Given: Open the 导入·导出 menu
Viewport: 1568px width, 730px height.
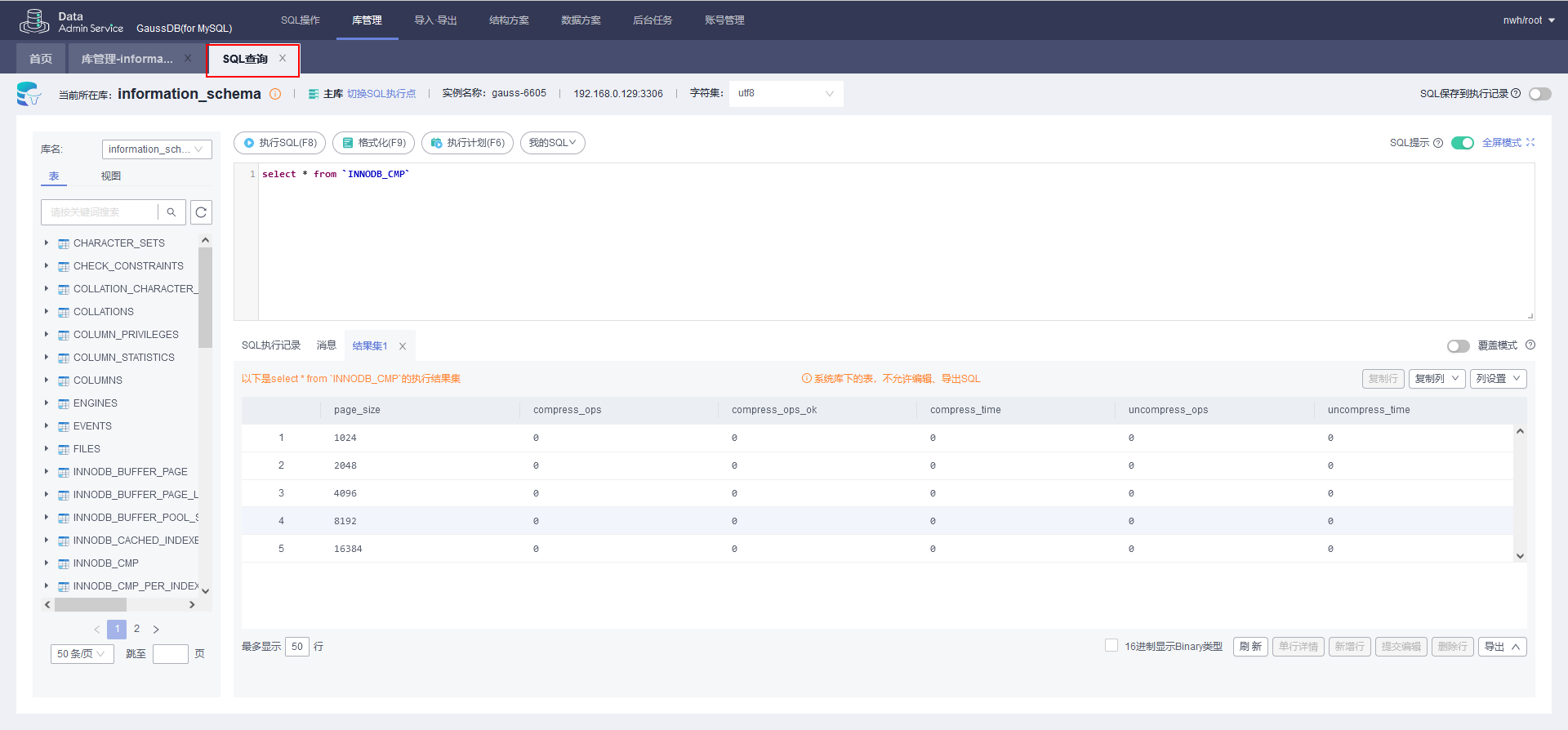Looking at the screenshot, I should coord(435,20).
